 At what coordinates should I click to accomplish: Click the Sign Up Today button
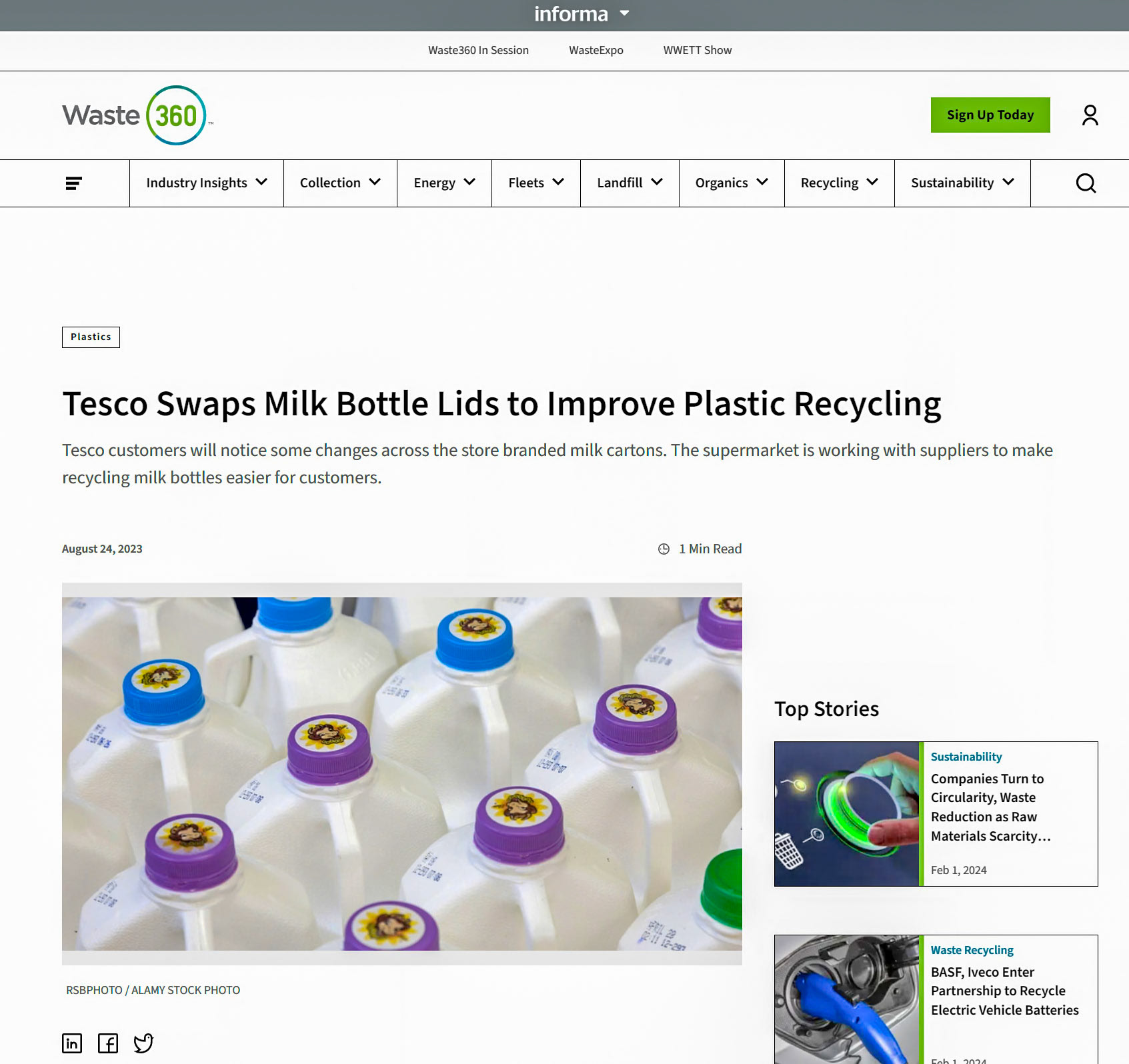[990, 115]
